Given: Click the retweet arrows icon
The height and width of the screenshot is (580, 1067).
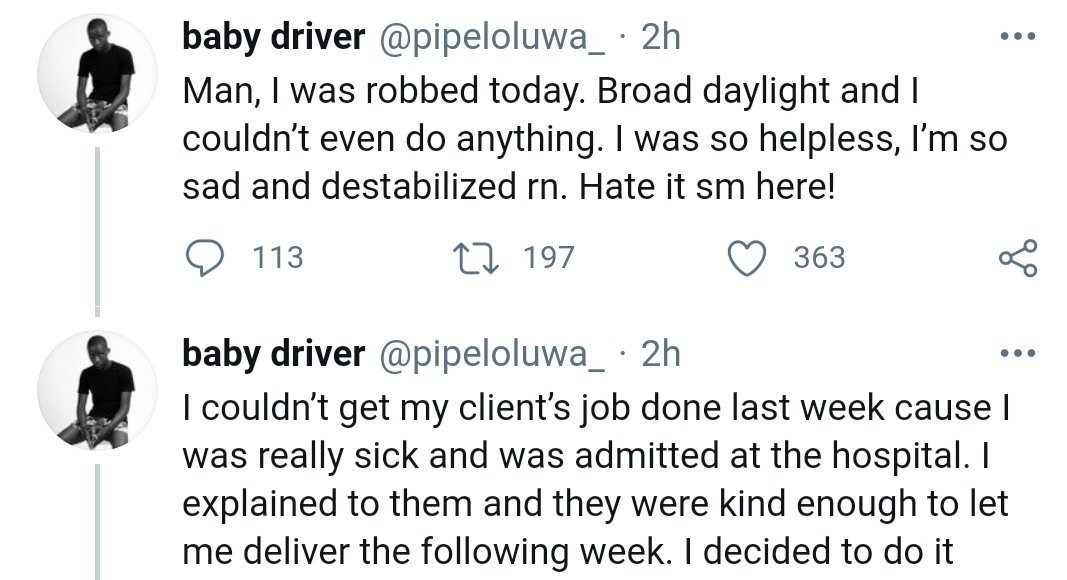Looking at the screenshot, I should [485, 258].
